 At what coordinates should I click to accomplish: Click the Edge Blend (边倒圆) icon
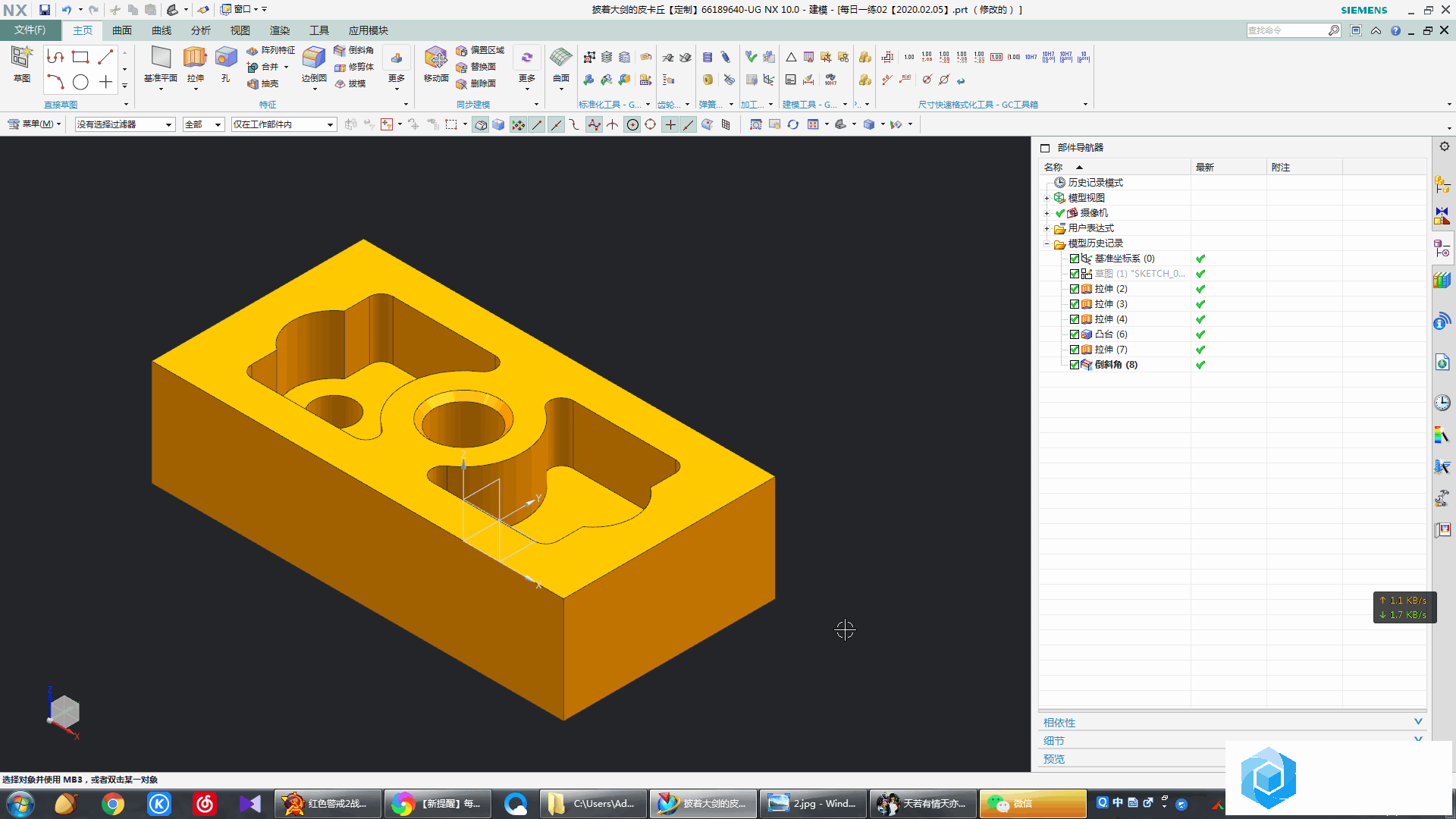coord(313,58)
